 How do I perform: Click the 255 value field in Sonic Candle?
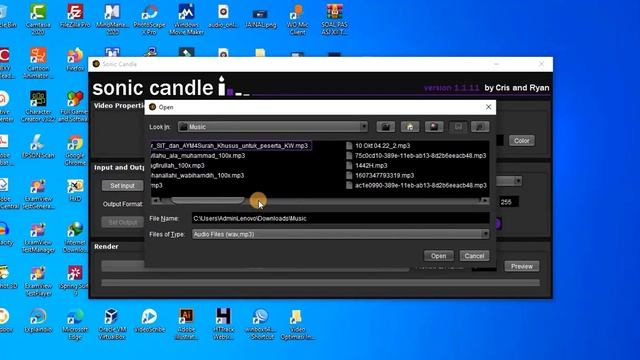509,202
